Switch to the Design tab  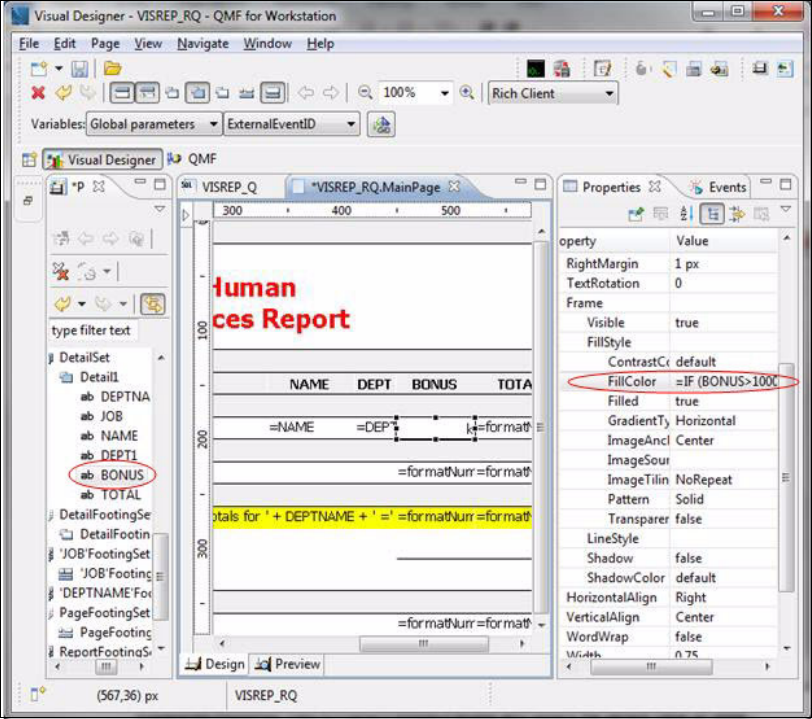click(x=215, y=664)
